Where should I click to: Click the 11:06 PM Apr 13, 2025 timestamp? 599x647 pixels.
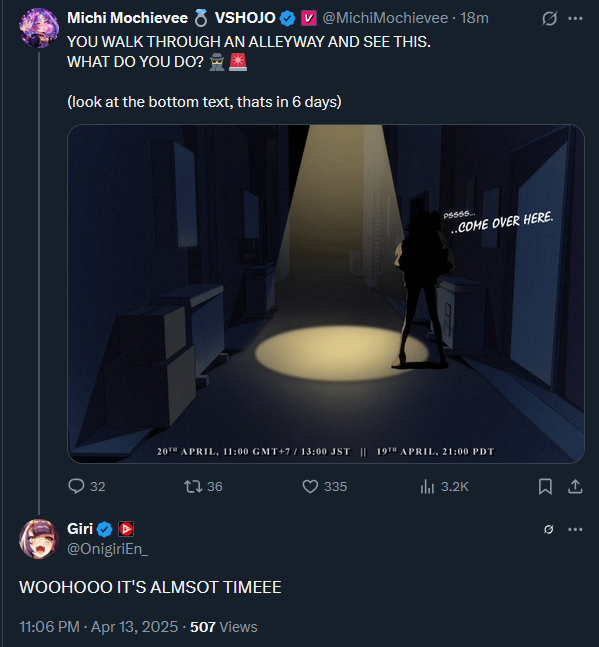[99, 627]
